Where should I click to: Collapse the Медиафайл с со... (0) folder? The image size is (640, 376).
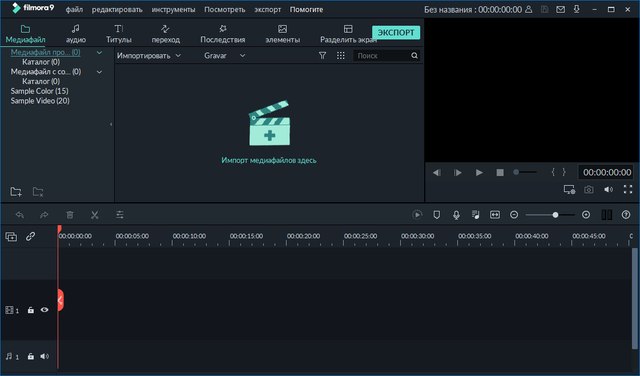99,72
